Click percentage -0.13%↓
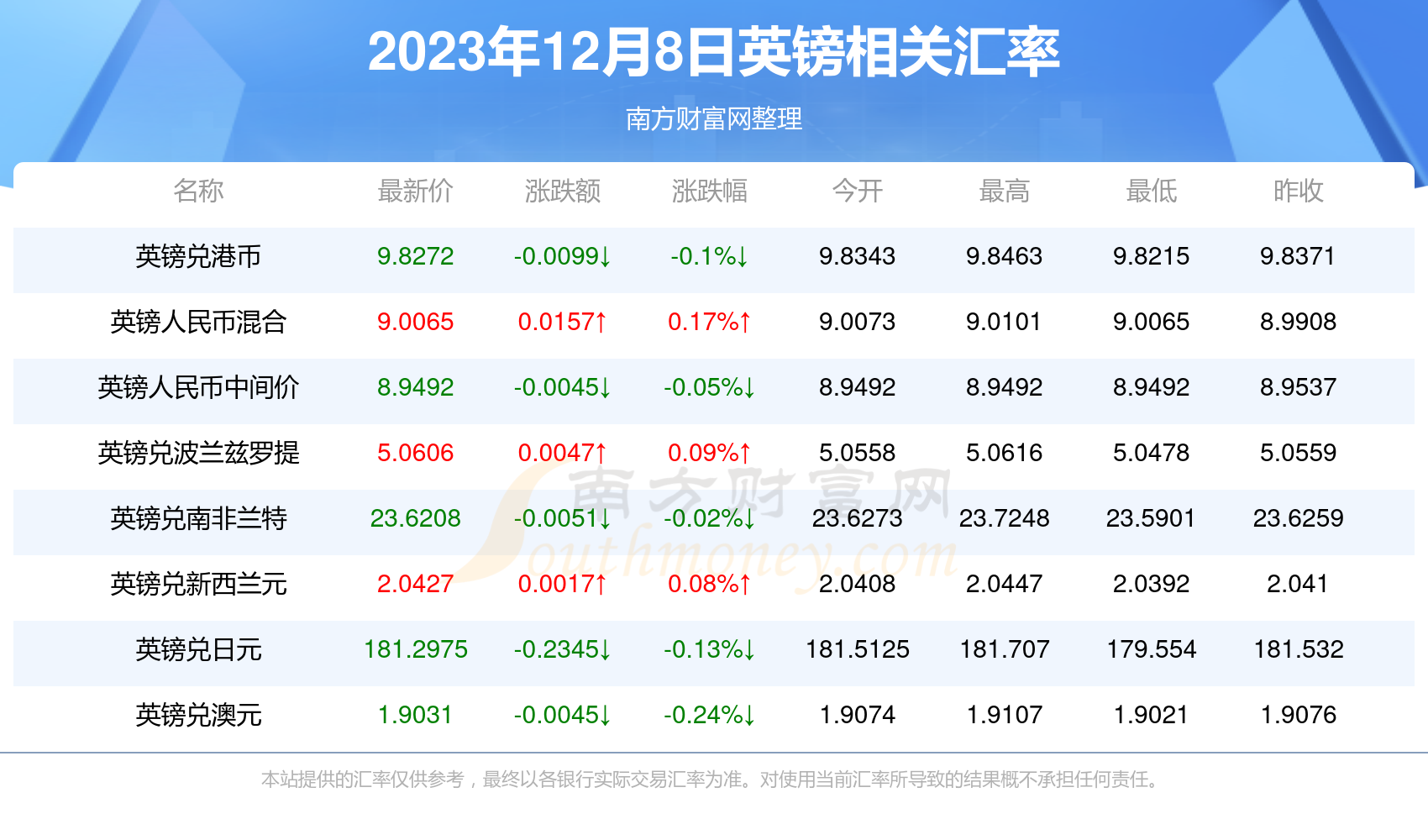This screenshot has height=840, width=1428. coord(709,649)
